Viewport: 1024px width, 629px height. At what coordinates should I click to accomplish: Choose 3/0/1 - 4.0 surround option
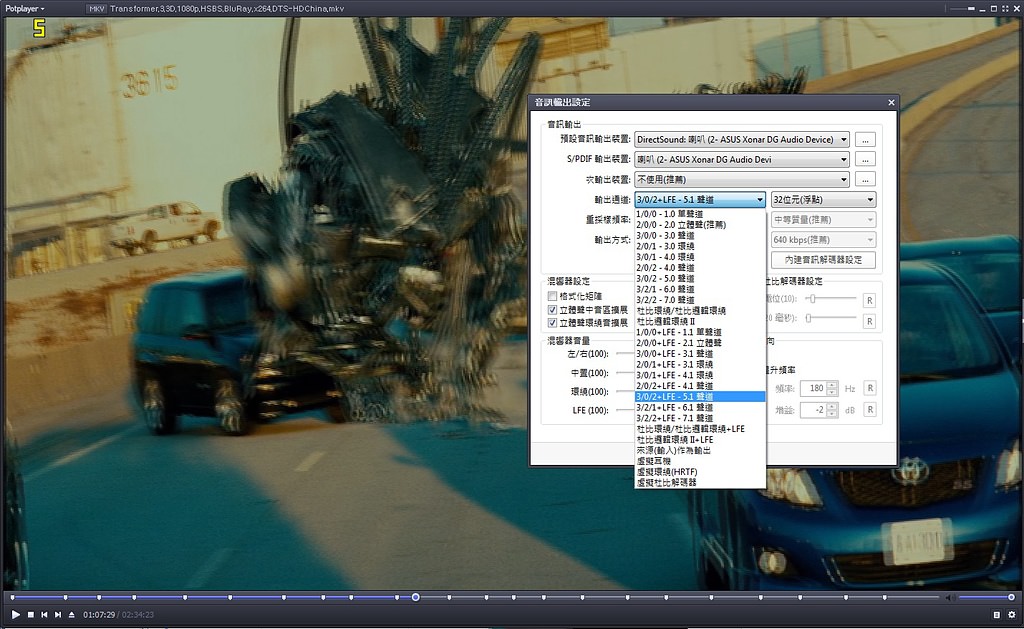click(x=699, y=257)
